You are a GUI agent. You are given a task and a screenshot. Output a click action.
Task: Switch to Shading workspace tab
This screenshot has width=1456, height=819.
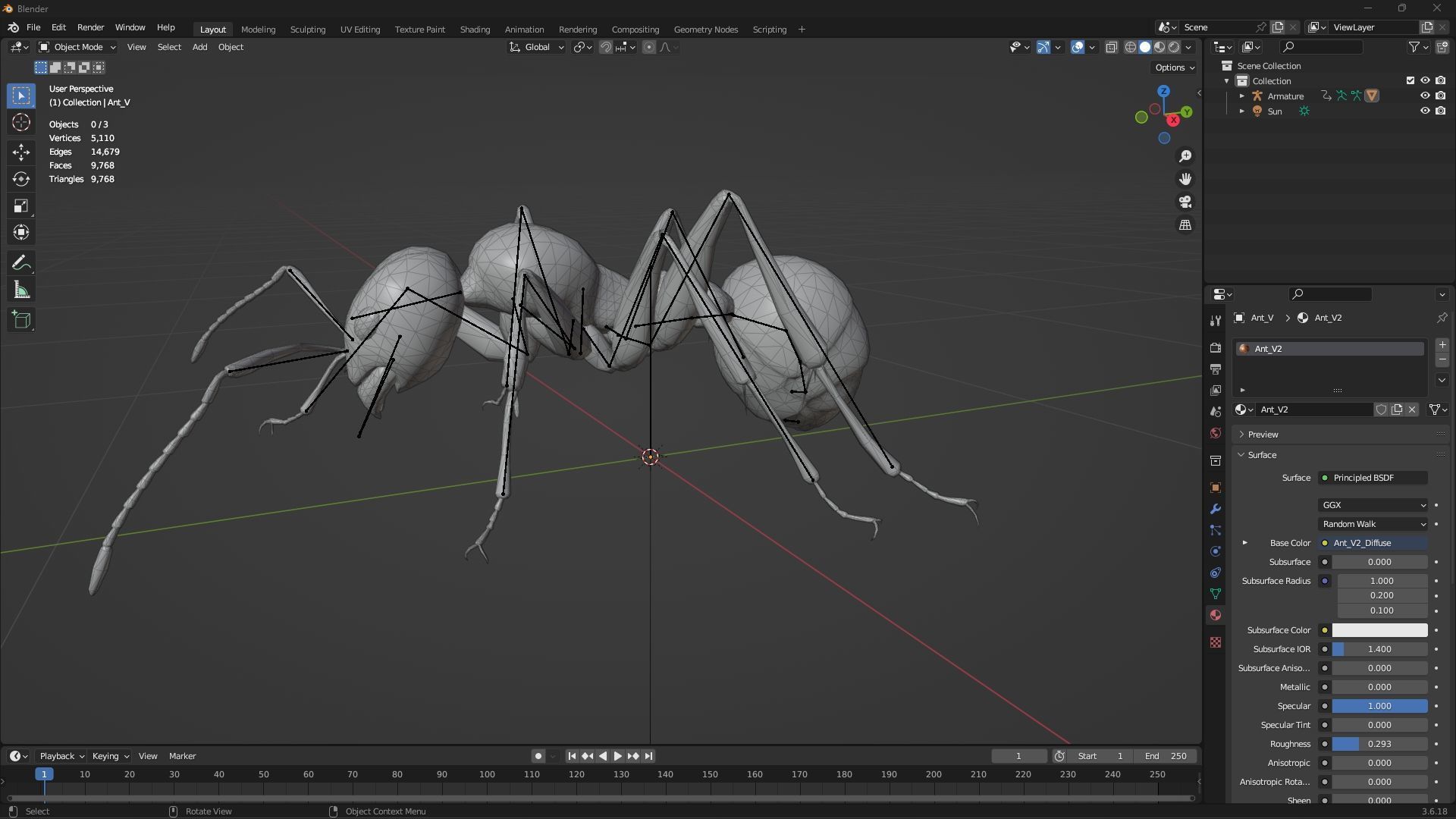[475, 30]
